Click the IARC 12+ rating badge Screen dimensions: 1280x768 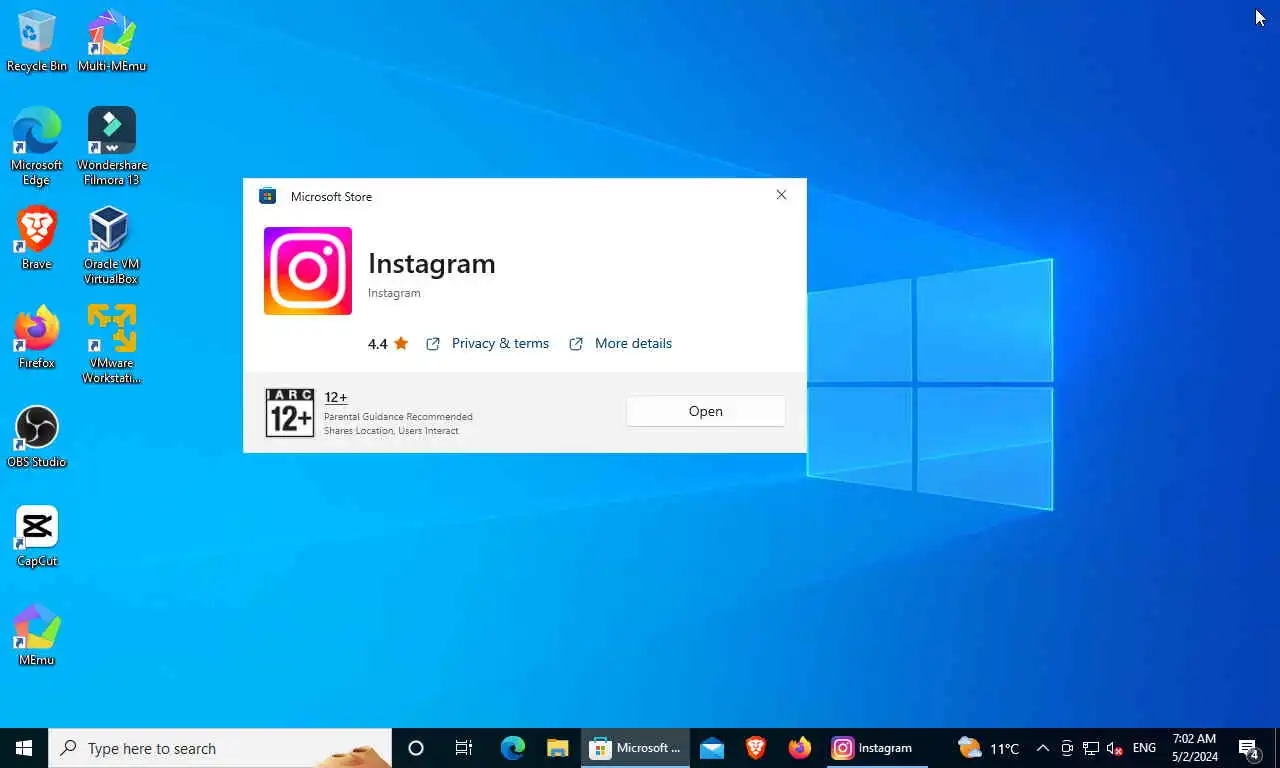[x=290, y=413]
